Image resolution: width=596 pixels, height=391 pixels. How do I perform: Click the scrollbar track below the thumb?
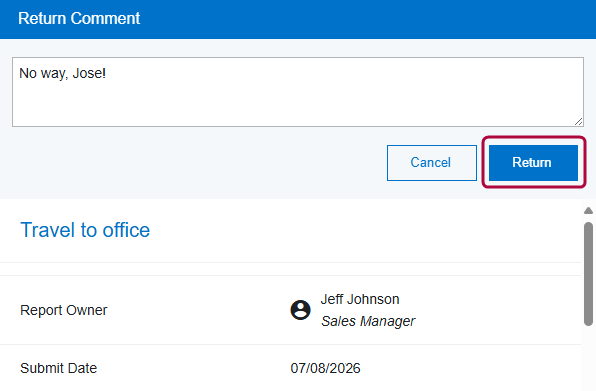[x=588, y=357]
